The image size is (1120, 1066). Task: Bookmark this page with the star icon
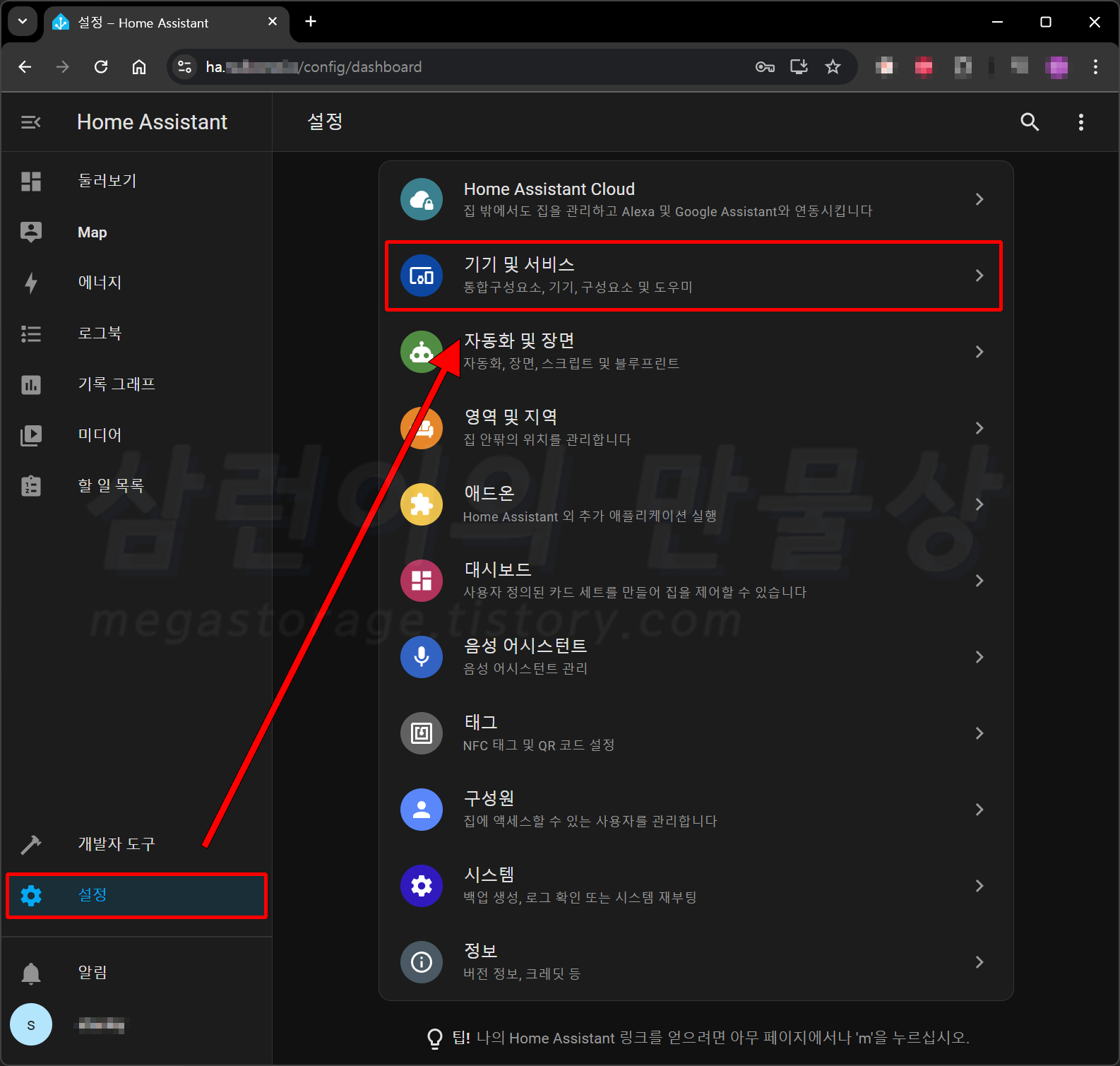(833, 67)
